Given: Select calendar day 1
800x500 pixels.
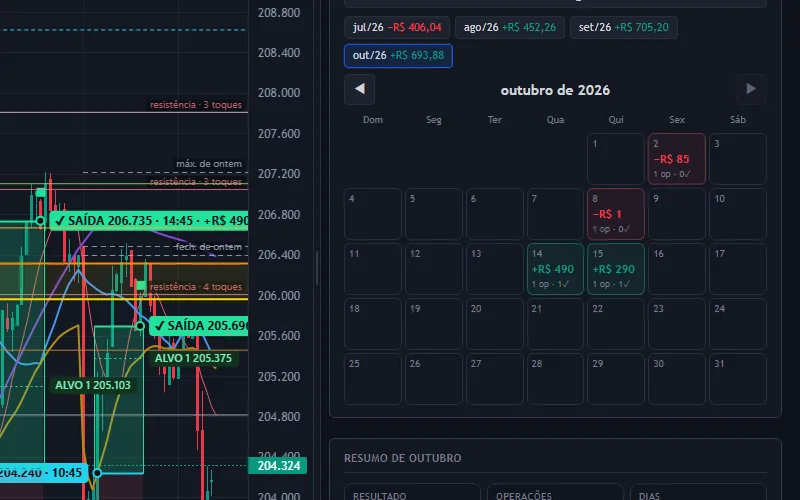Looking at the screenshot, I should pos(616,159).
